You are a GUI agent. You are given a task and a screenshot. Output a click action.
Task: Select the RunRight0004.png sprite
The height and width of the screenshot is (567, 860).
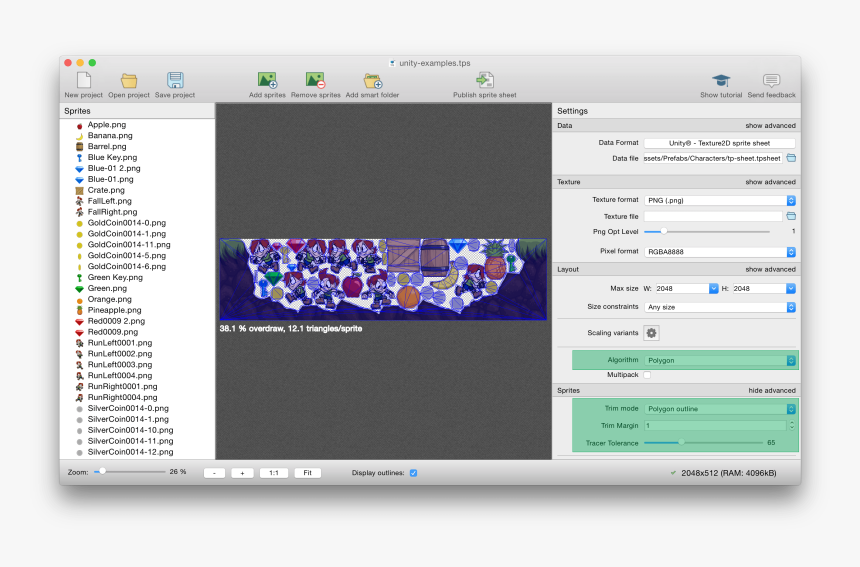click(x=122, y=398)
